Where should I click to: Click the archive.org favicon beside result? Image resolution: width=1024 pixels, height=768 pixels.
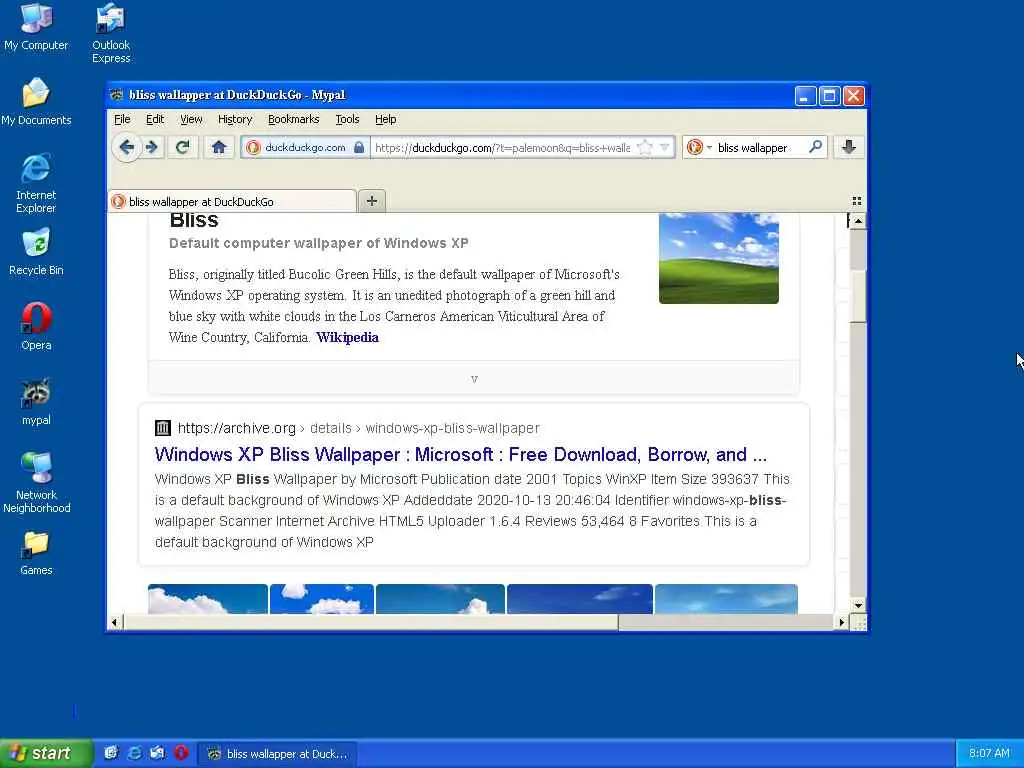[163, 428]
